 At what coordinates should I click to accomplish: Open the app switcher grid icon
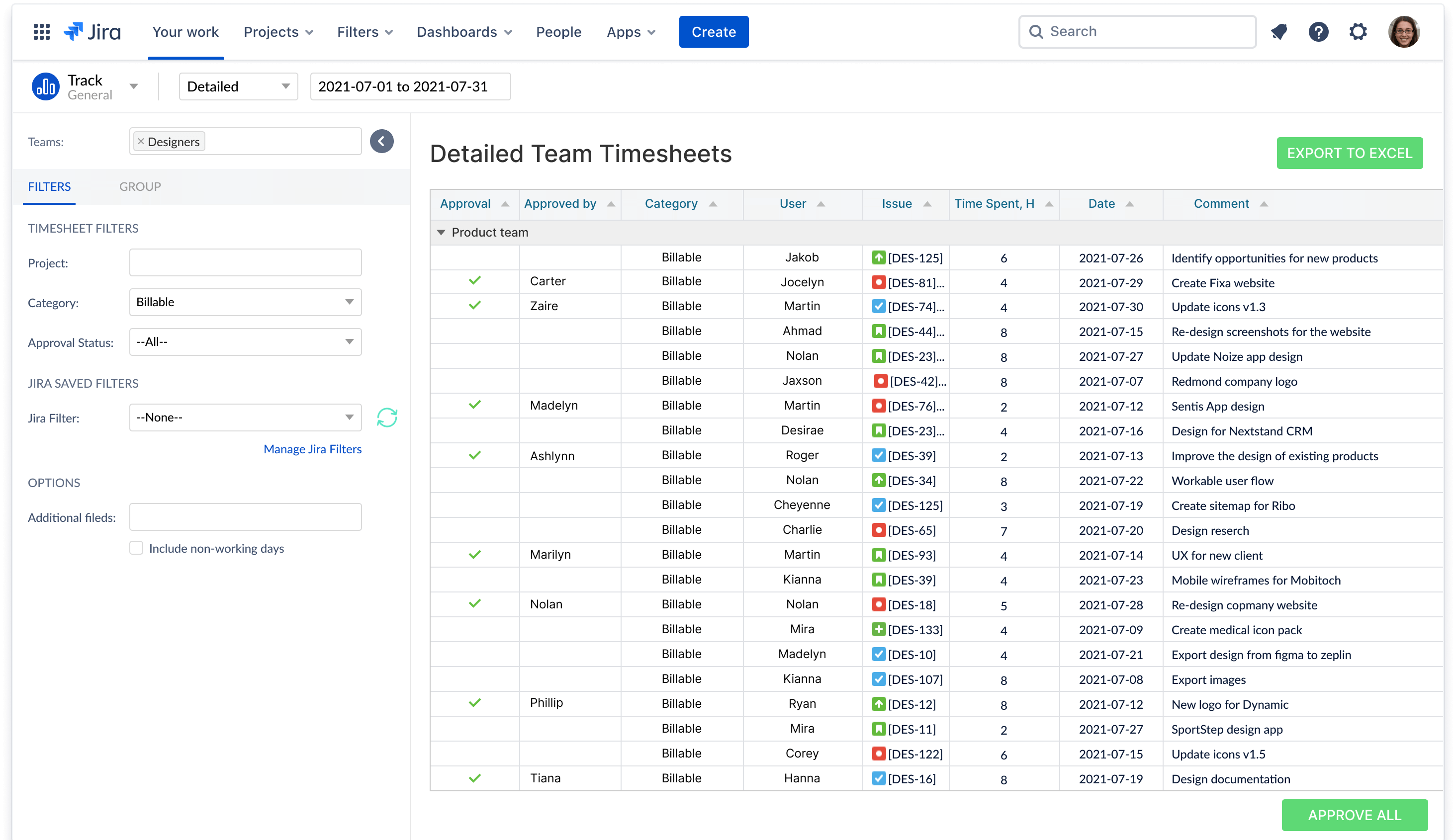42,32
